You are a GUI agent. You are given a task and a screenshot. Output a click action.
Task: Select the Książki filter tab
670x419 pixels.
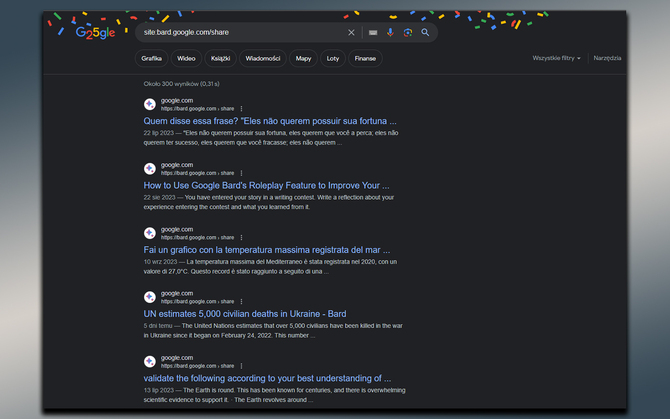tap(220, 59)
